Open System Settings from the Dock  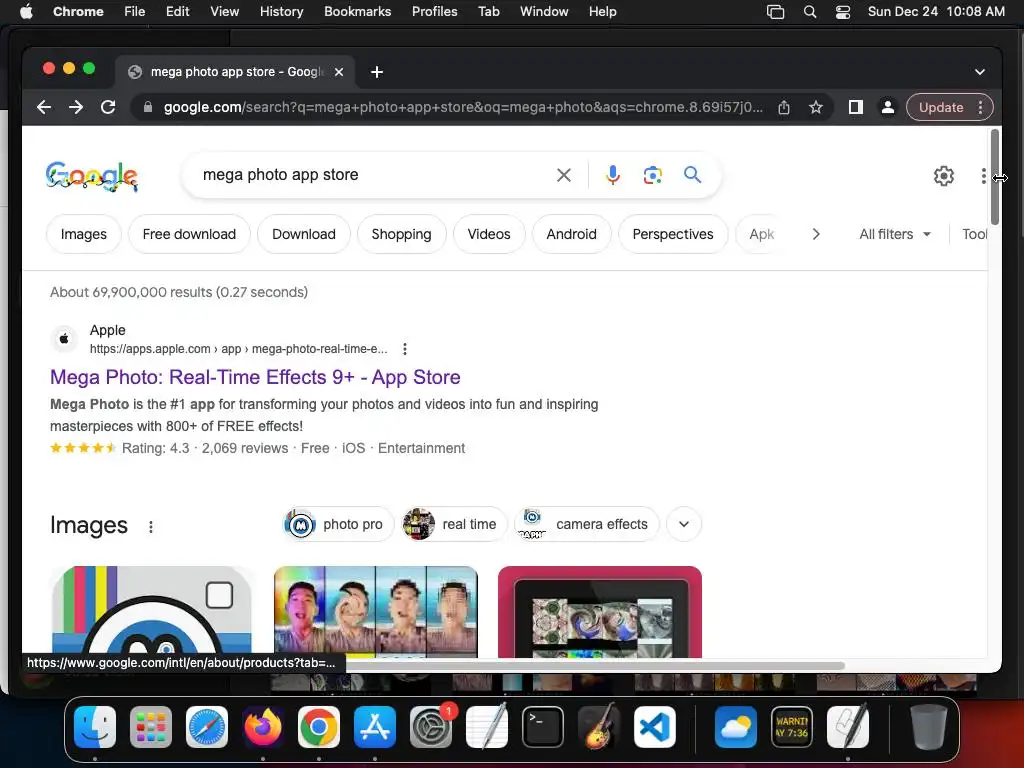tap(431, 727)
